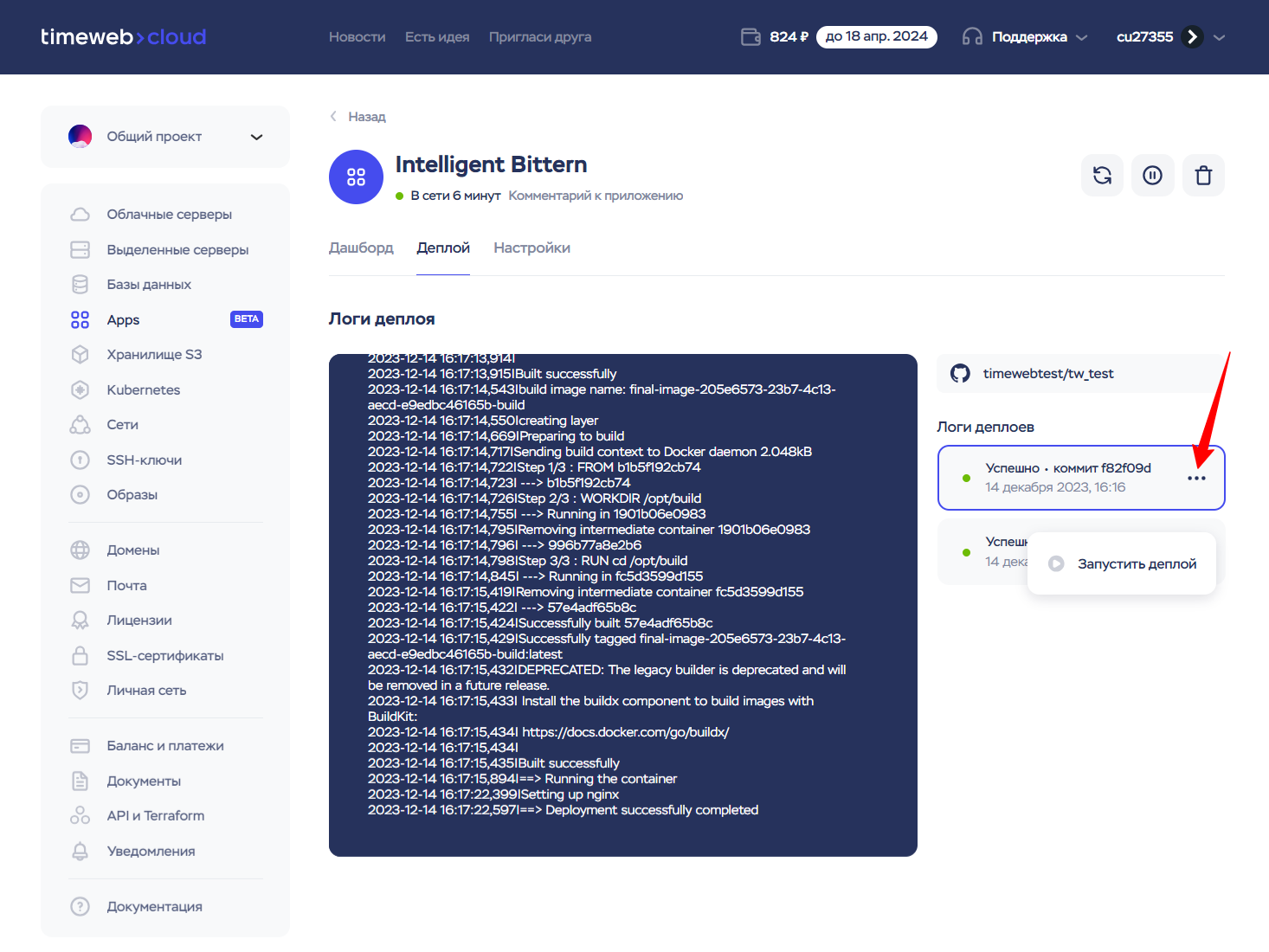Pause the Intelligent Bittern application
This screenshot has width=1269, height=952.
click(1152, 175)
